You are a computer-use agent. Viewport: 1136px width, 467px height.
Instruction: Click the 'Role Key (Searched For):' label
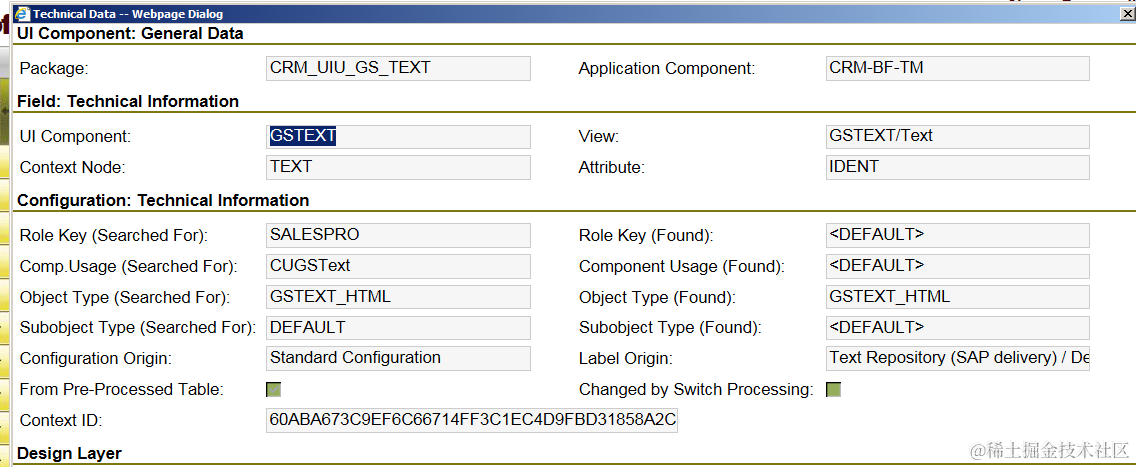114,236
